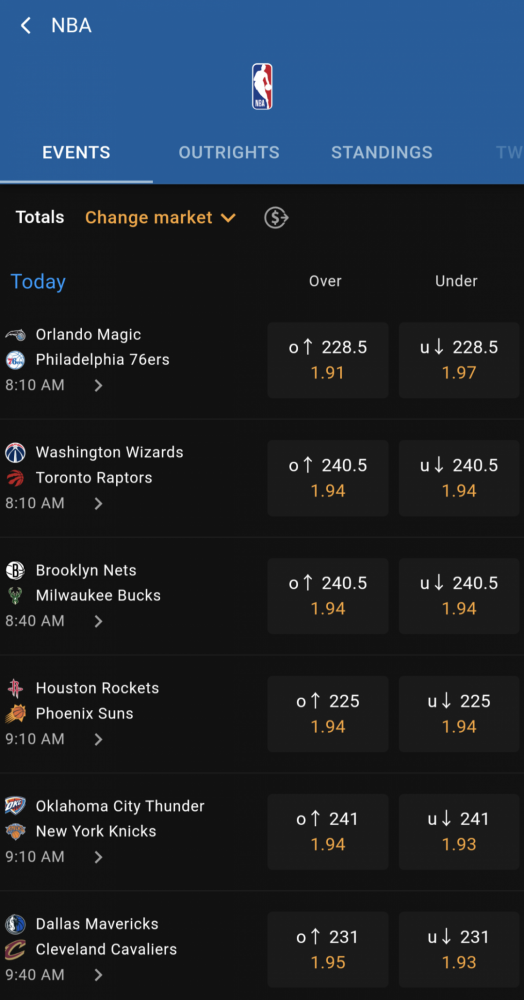Select Over 225 for Rockets vs Suns
Screen dimensions: 524x1000
point(328,714)
